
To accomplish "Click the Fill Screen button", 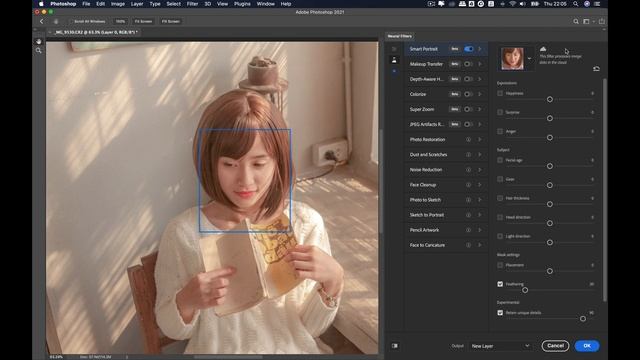I will [171, 21].
